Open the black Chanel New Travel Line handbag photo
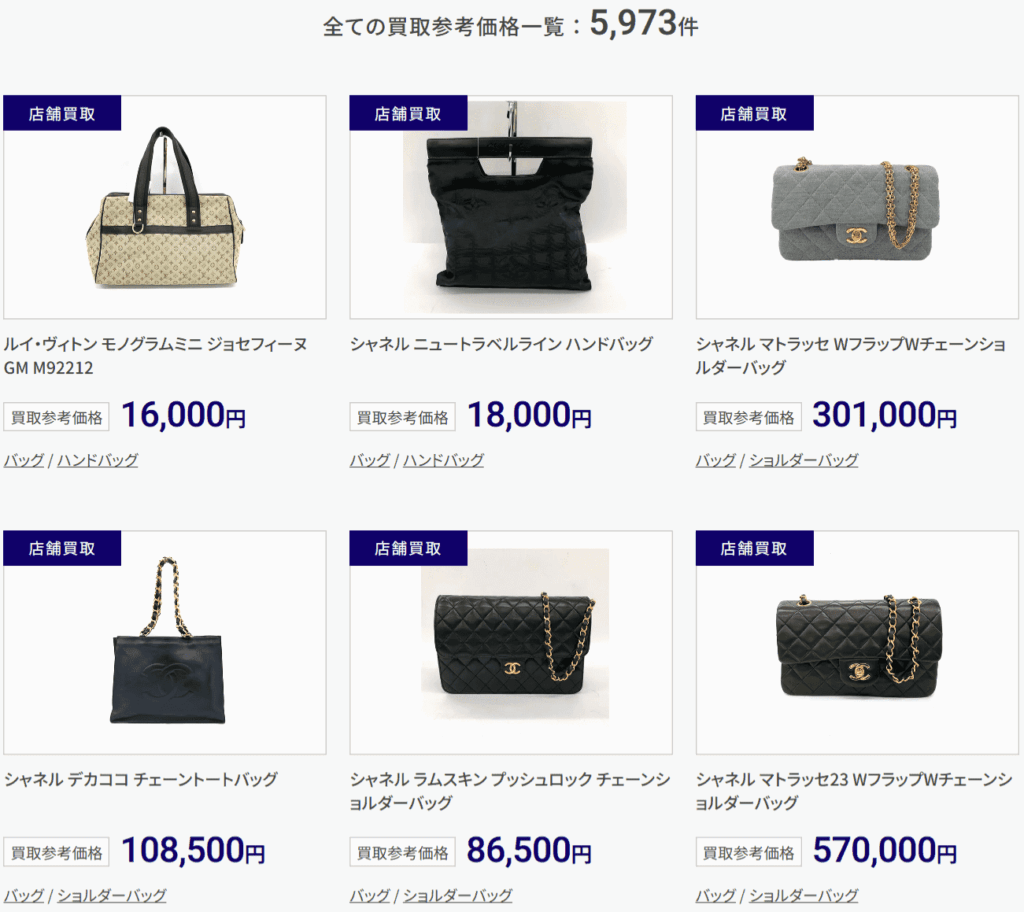Viewport: 1024px width, 912px height. tap(511, 207)
